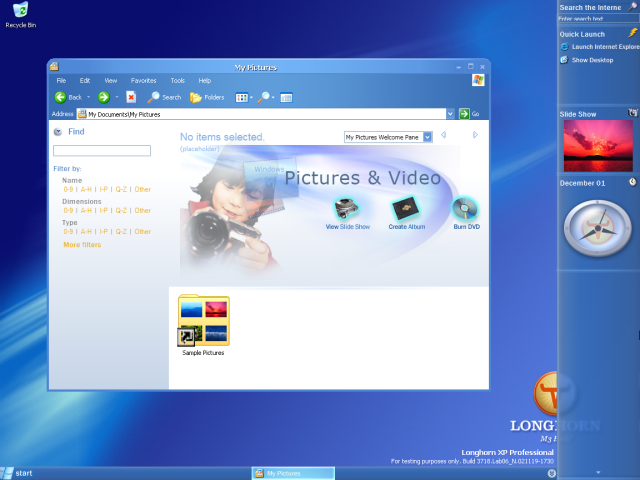The image size is (640, 480).
Task: Expand the Views dropdown arrow
Action: point(251,98)
